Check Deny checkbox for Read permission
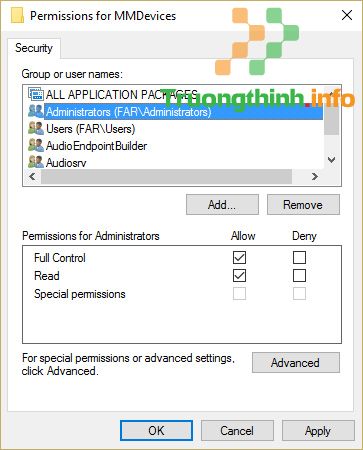The height and width of the screenshot is (450, 363). (299, 276)
